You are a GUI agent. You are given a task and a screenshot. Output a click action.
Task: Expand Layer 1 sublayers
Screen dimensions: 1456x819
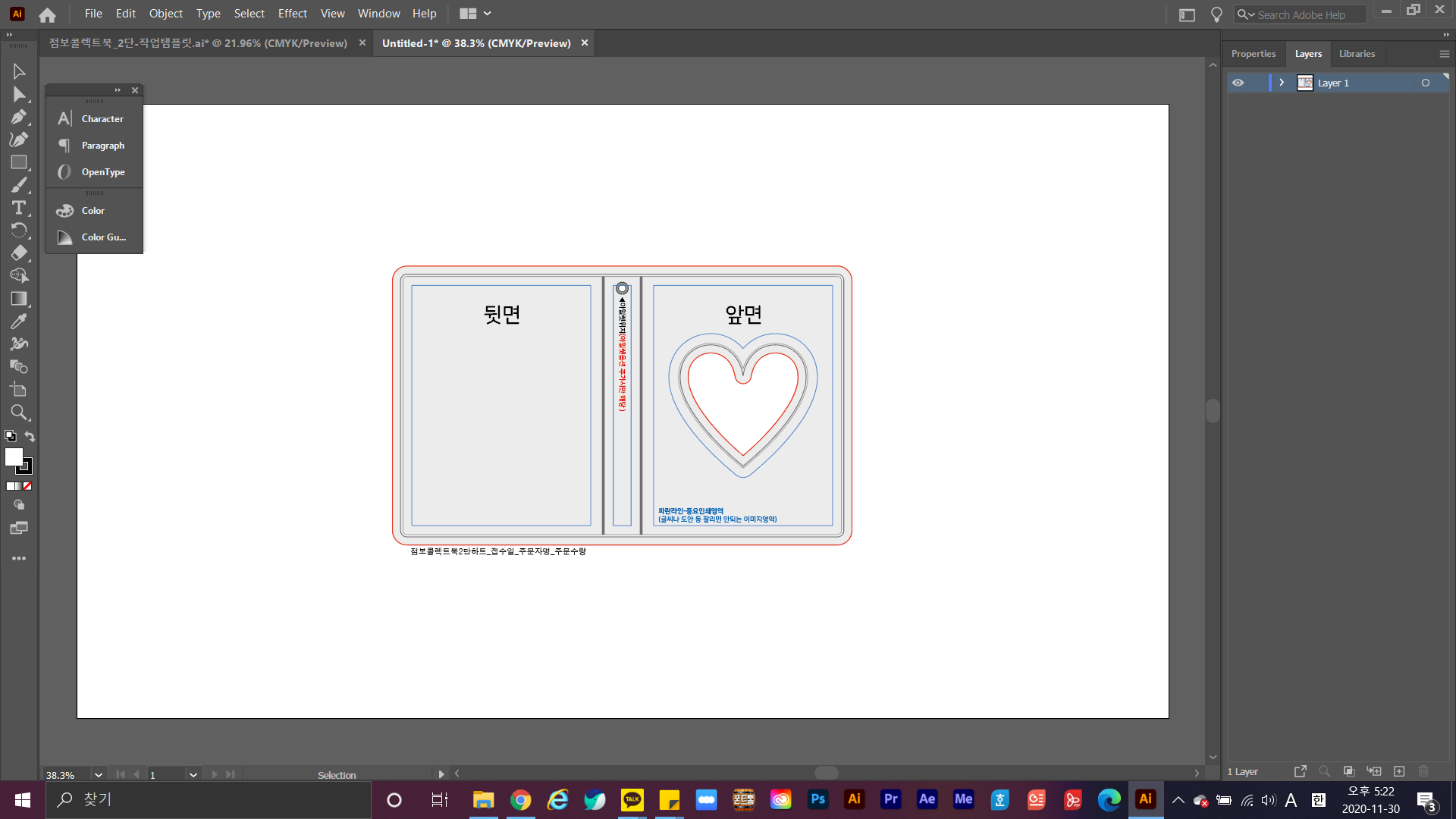pyautogui.click(x=1282, y=83)
